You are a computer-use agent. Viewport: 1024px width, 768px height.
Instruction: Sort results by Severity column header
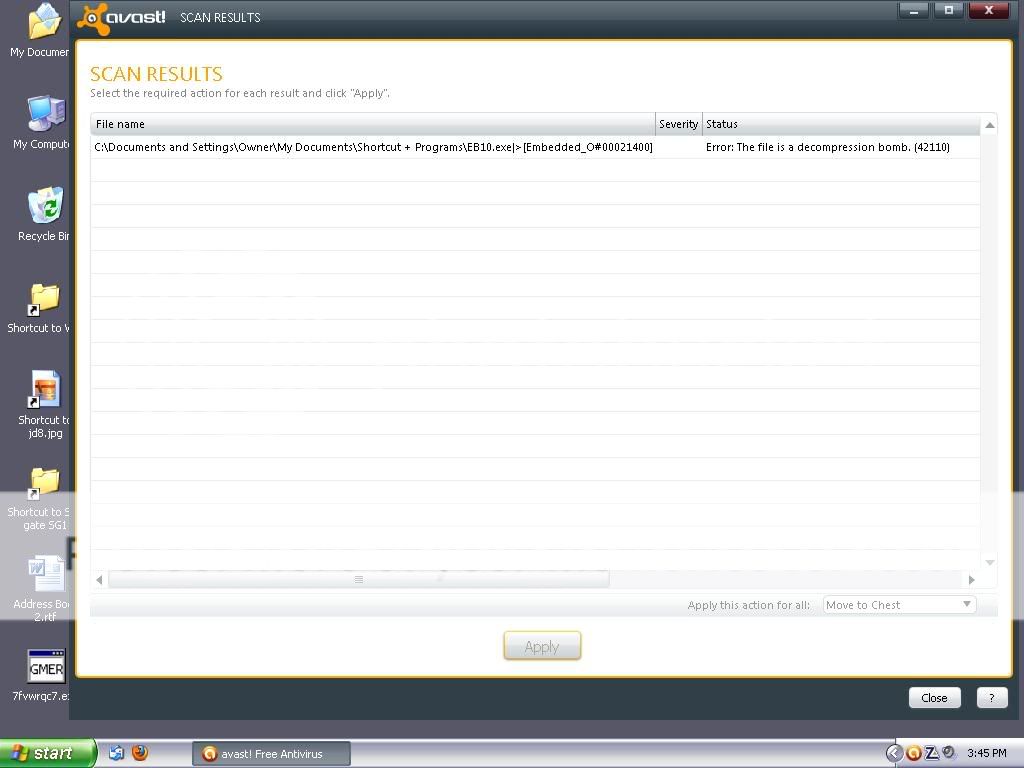pyautogui.click(x=679, y=124)
